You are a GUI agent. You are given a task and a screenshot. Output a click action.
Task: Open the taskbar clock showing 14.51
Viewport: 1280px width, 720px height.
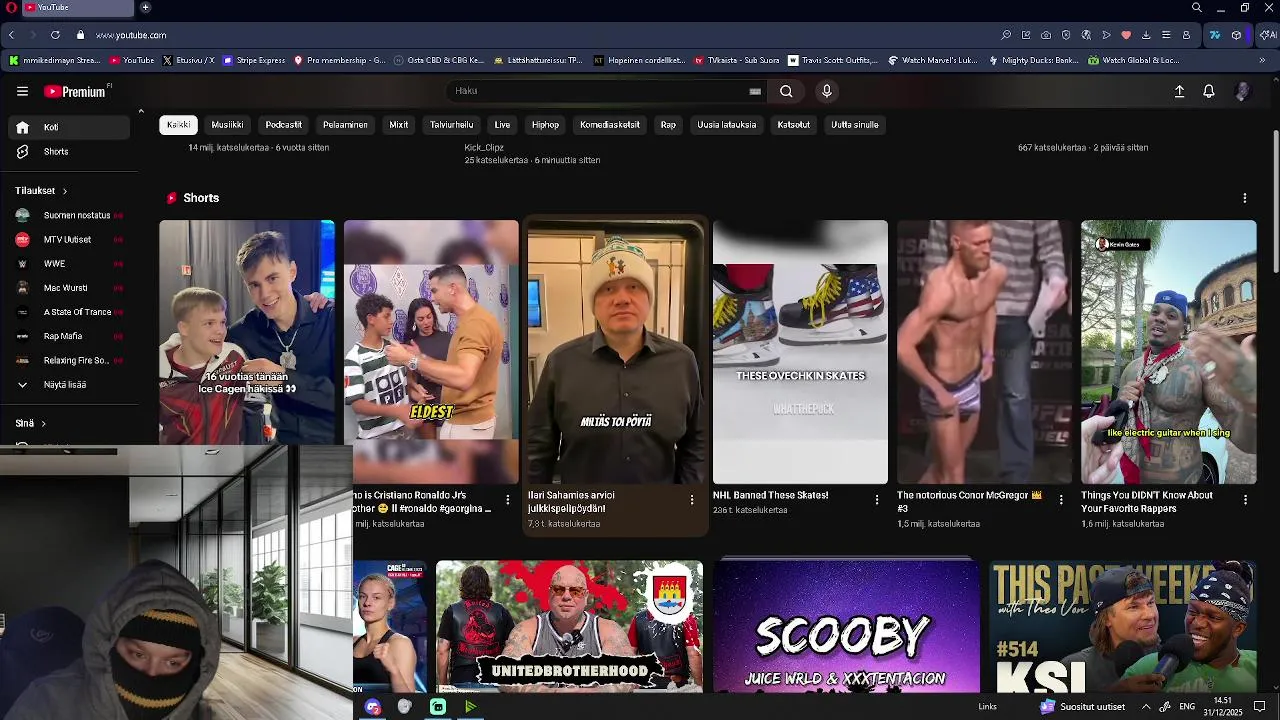point(1222,706)
